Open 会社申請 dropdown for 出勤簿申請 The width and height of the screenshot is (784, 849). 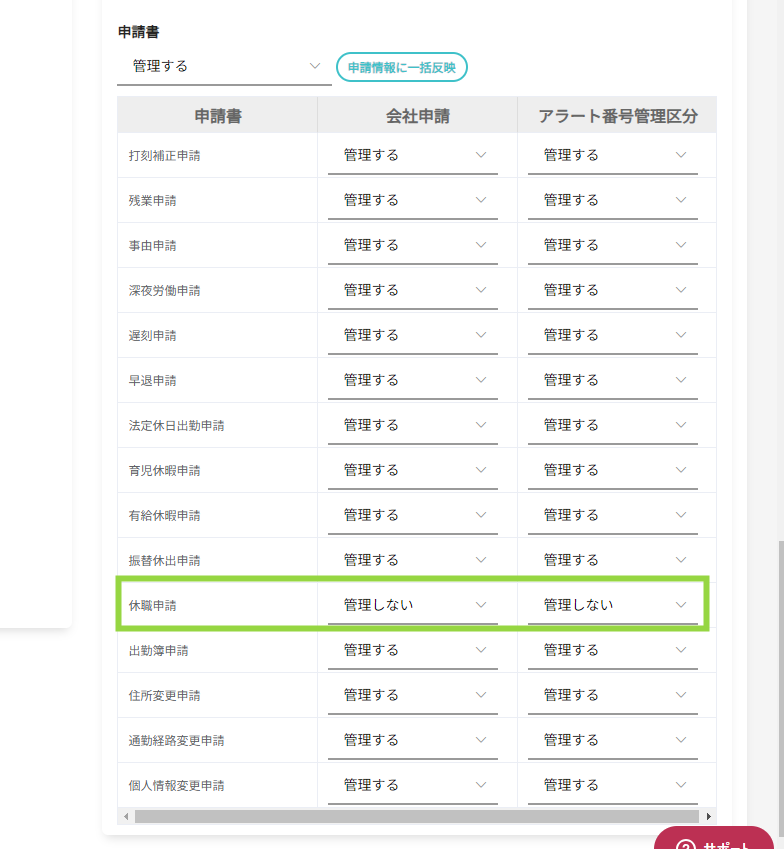click(413, 650)
